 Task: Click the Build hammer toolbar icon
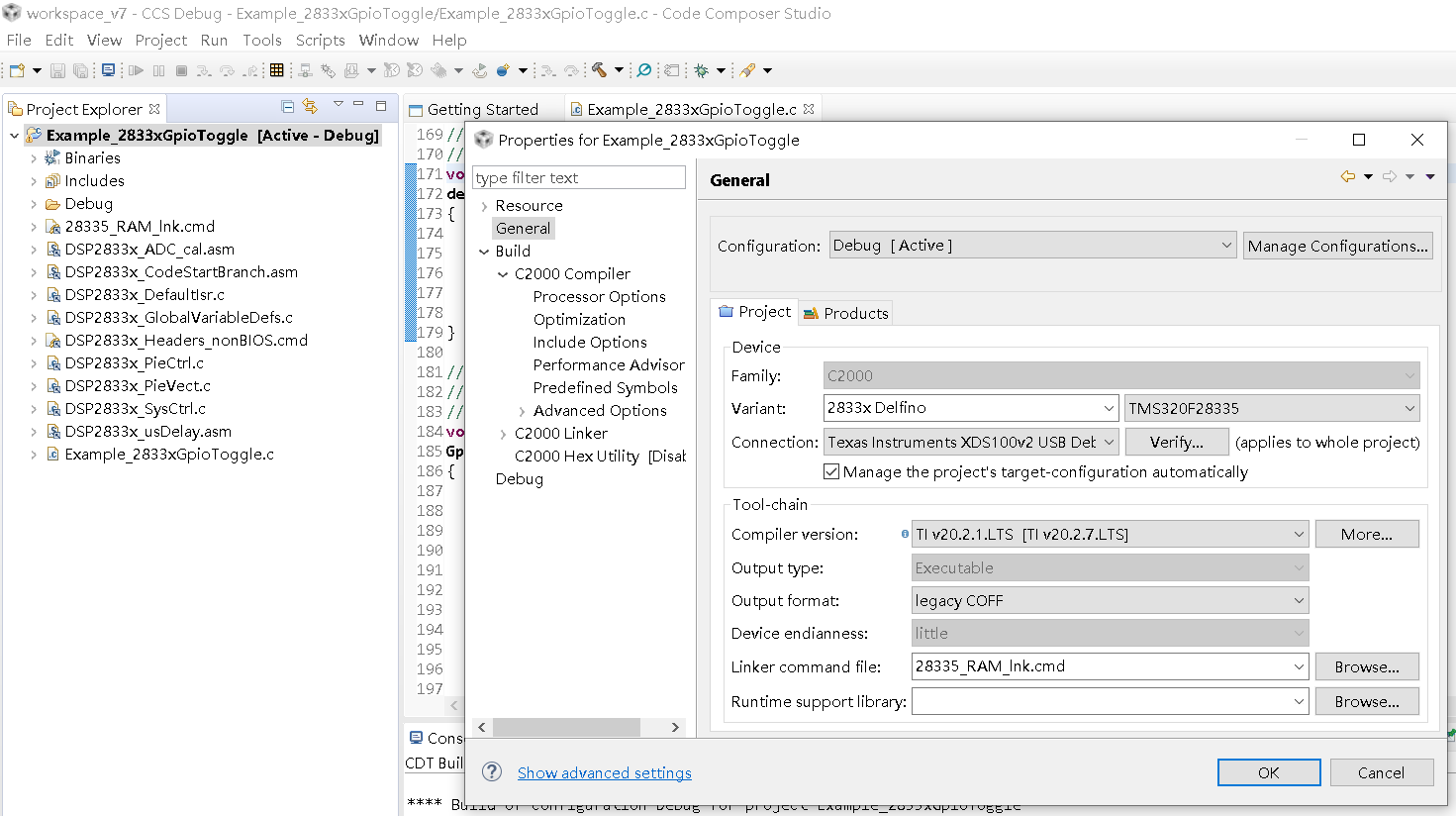[599, 70]
